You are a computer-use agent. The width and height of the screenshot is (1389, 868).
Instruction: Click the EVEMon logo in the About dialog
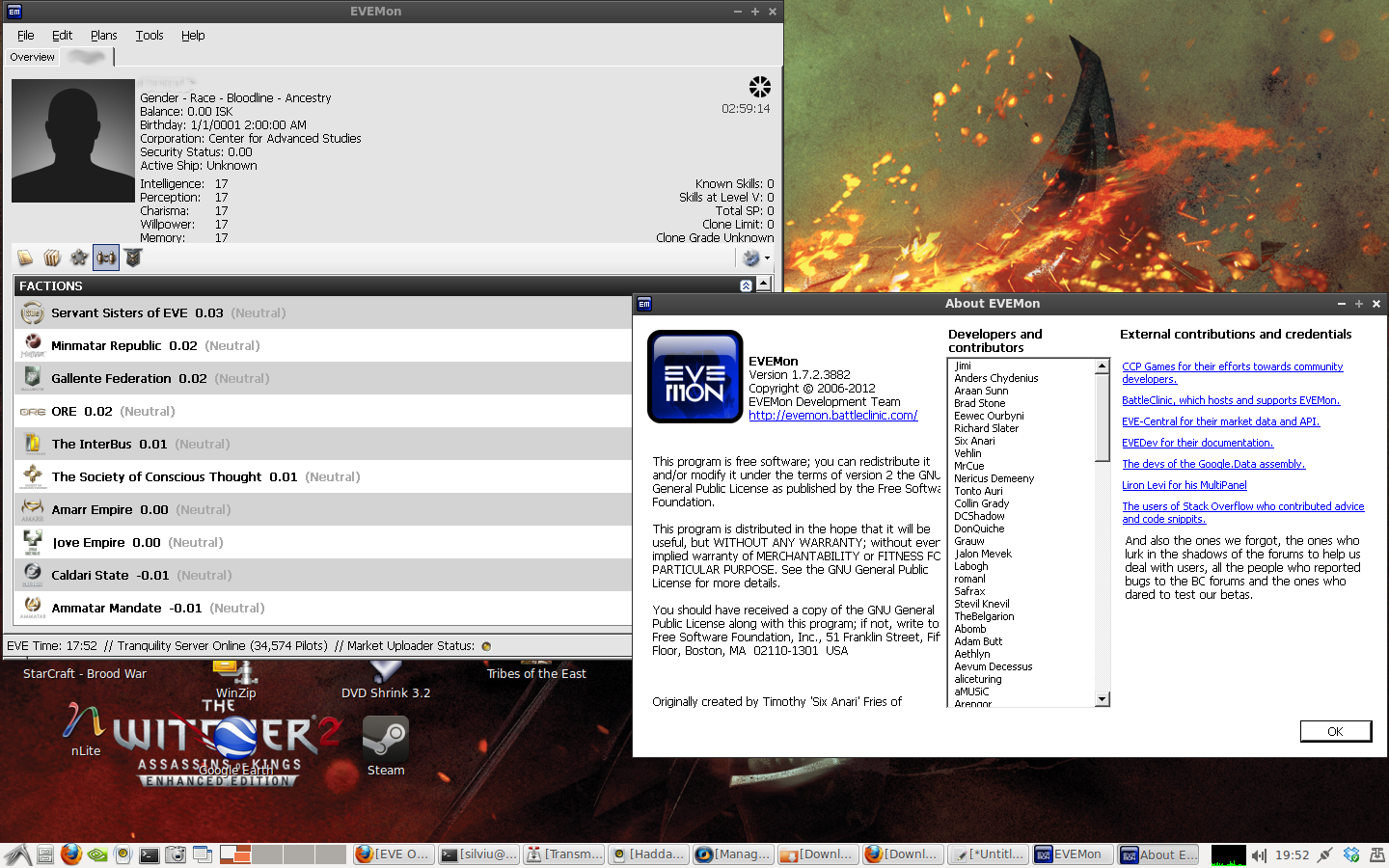coord(694,376)
